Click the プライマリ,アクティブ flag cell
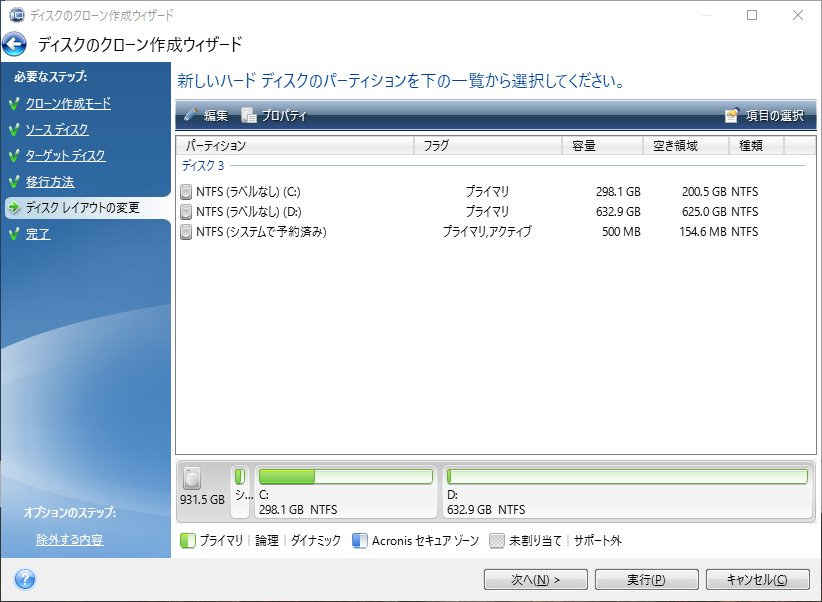This screenshot has height=602, width=822. coord(488,232)
